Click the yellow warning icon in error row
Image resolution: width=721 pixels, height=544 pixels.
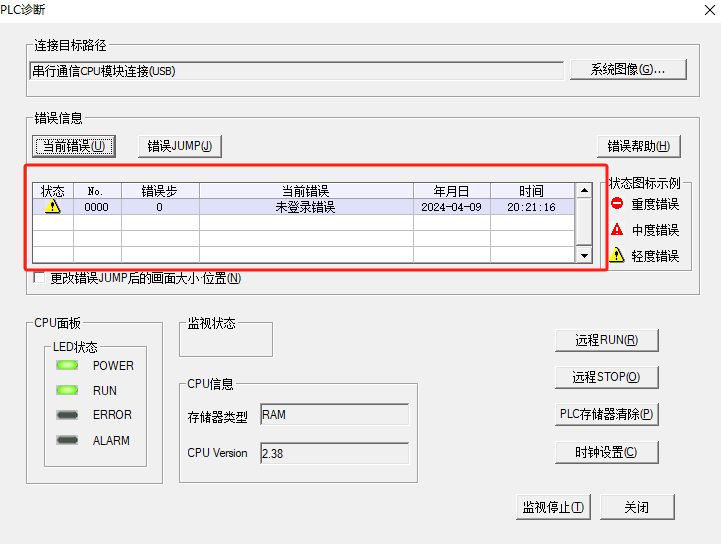pos(52,207)
